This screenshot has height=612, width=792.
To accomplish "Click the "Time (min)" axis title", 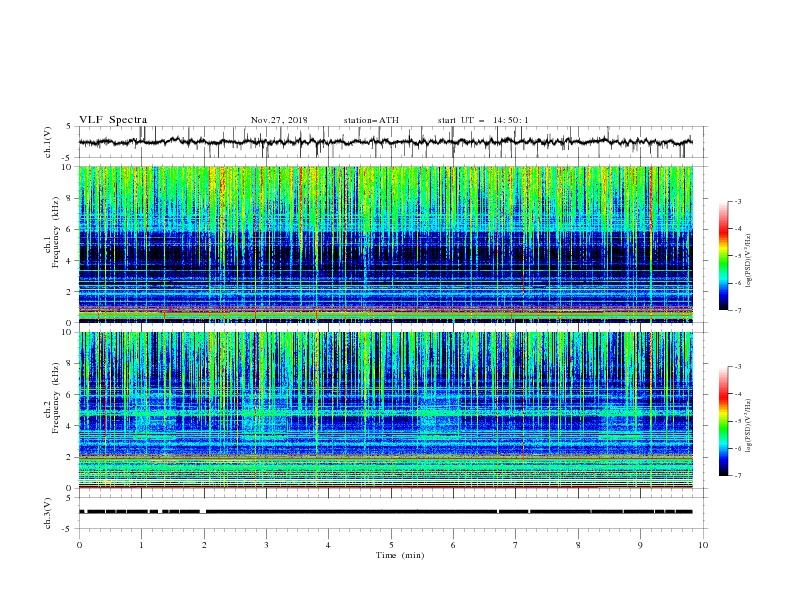I will coord(400,555).
